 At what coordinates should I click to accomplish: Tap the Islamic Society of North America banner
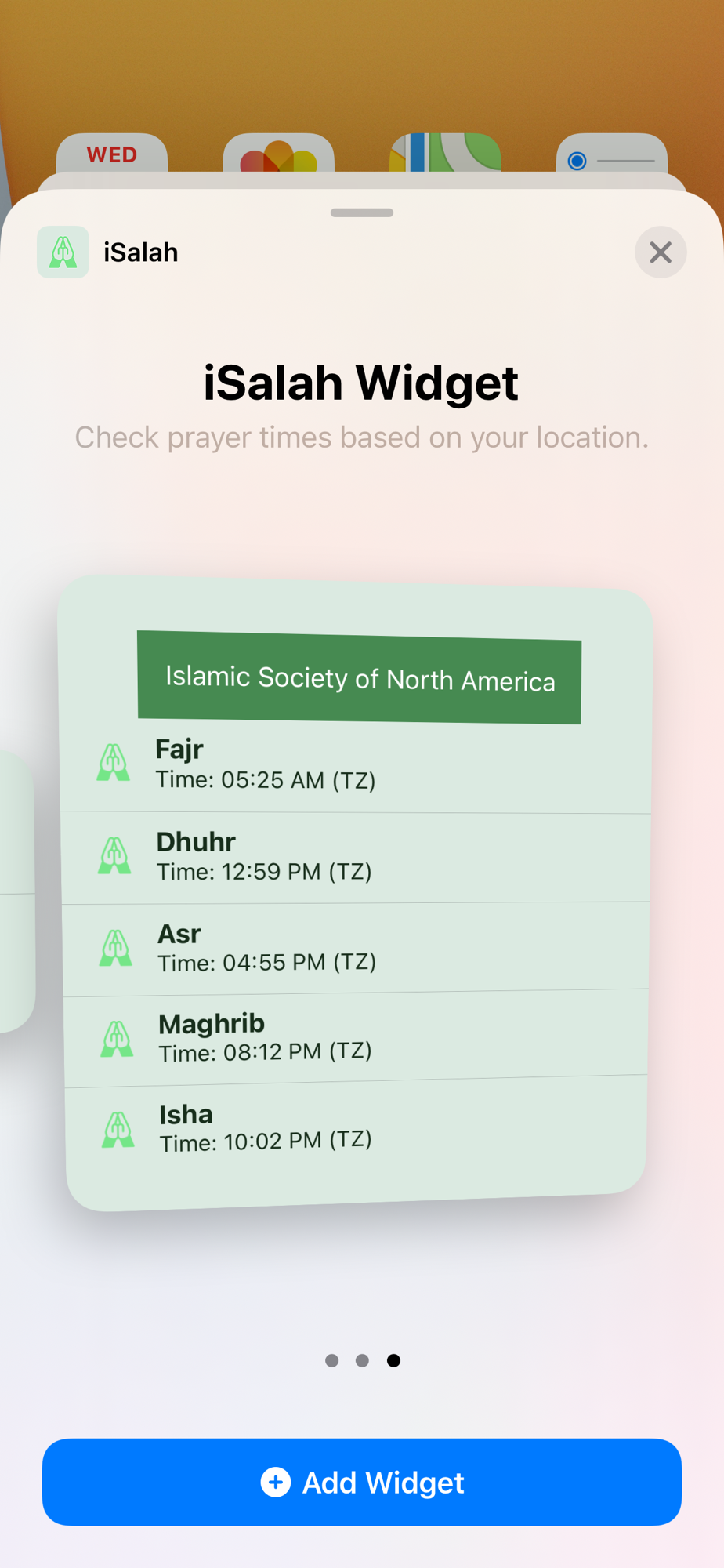tap(360, 677)
